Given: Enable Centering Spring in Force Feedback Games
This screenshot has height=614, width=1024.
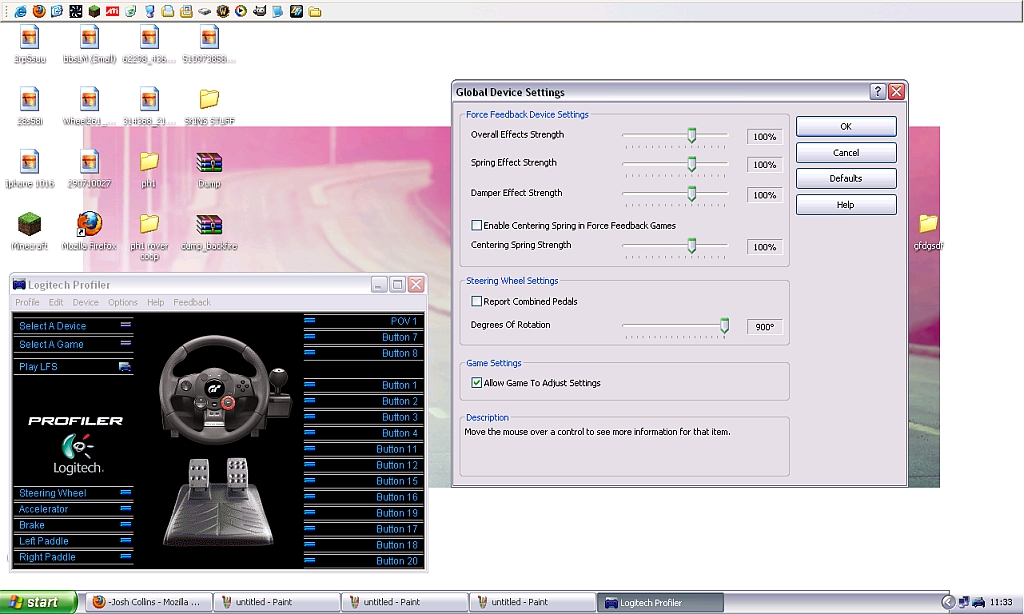Looking at the screenshot, I should pos(477,225).
